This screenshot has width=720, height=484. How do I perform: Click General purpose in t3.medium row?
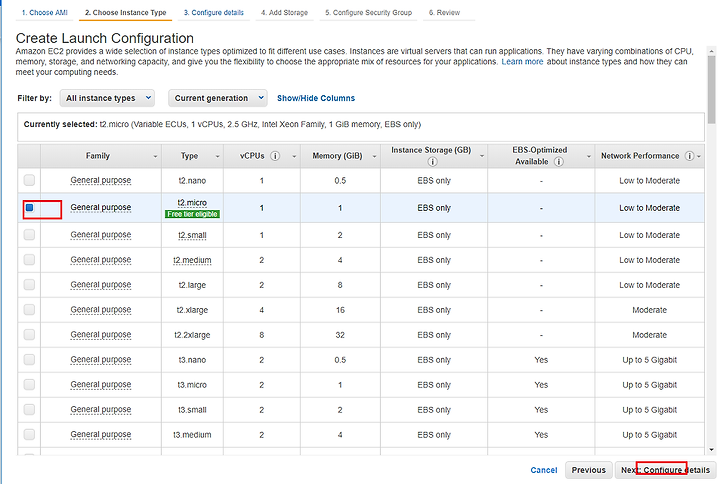coord(101,434)
